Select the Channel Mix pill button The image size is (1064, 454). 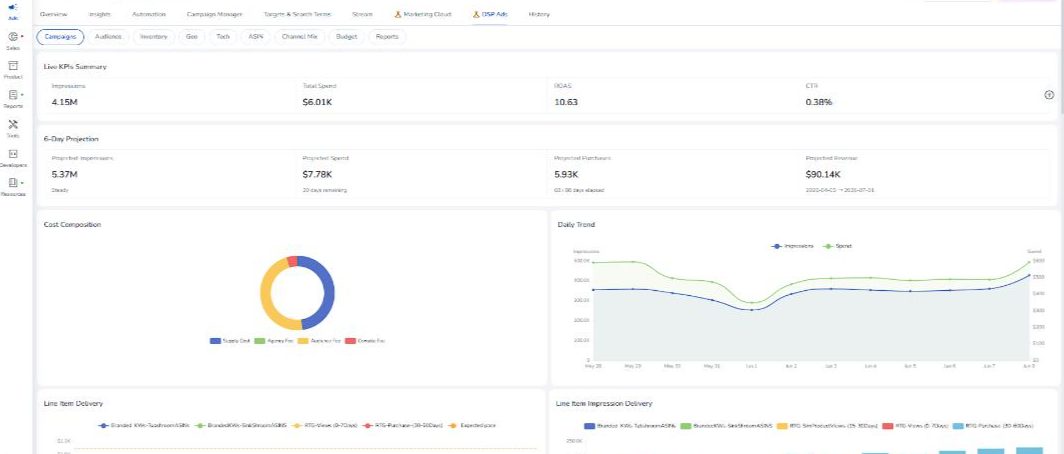click(x=300, y=37)
